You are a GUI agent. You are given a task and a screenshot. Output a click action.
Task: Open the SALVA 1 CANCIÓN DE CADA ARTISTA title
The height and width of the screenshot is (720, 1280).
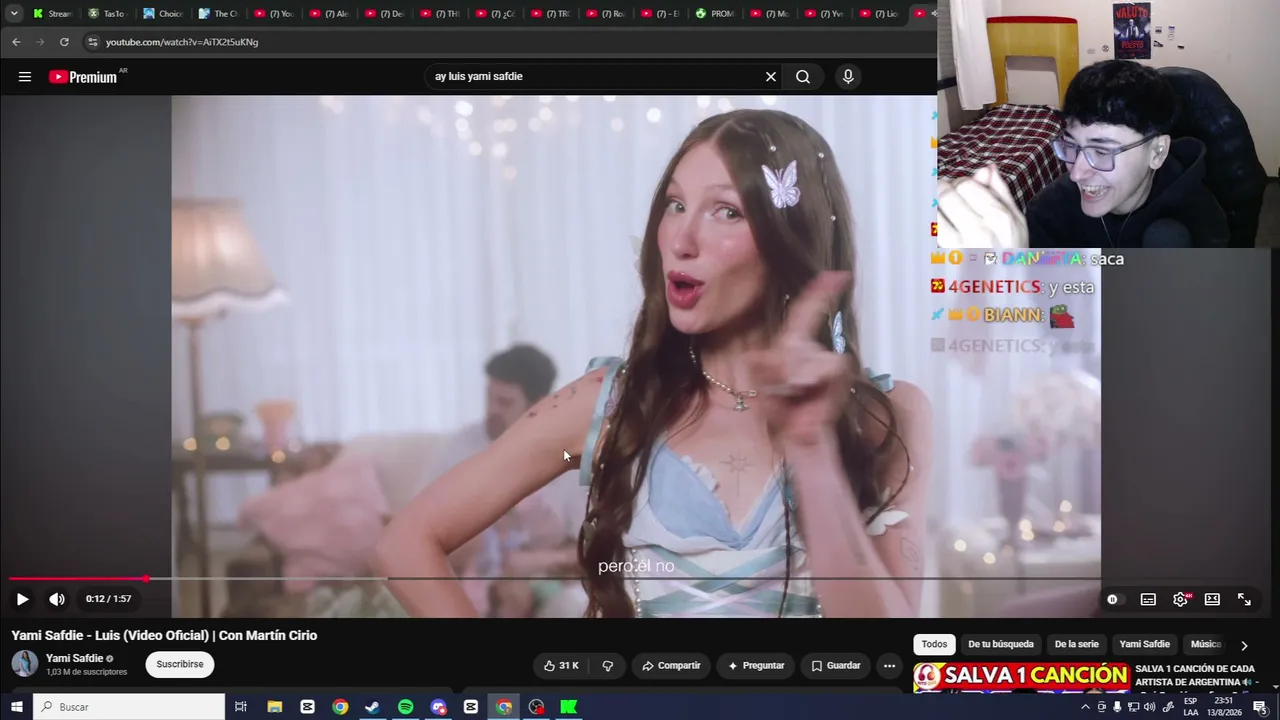coord(1195,675)
